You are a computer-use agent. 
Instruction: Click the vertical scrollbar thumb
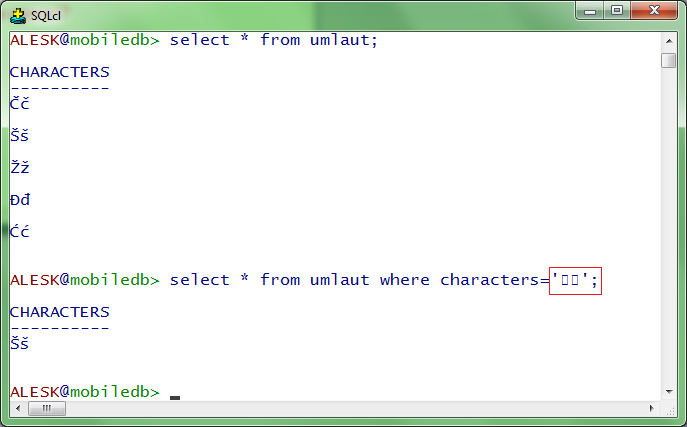(x=669, y=60)
